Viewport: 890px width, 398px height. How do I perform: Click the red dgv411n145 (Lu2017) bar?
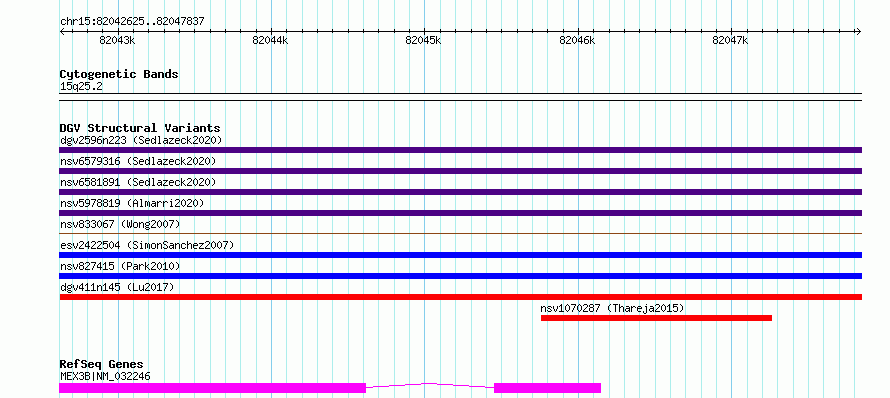(460, 297)
